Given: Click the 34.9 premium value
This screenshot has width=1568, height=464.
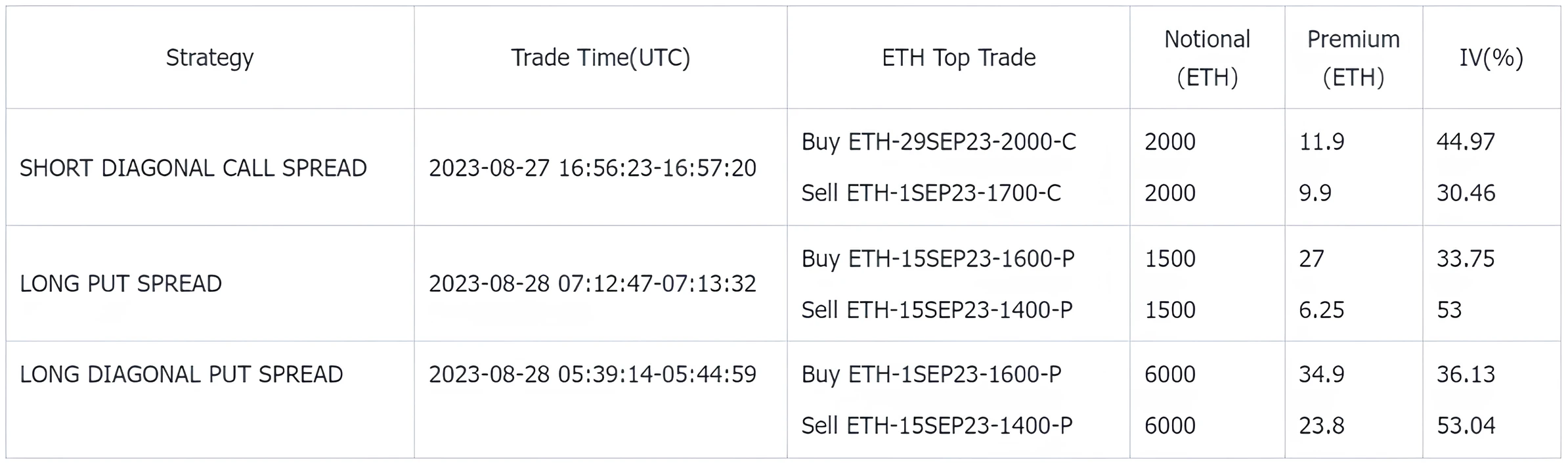Looking at the screenshot, I should [1321, 375].
